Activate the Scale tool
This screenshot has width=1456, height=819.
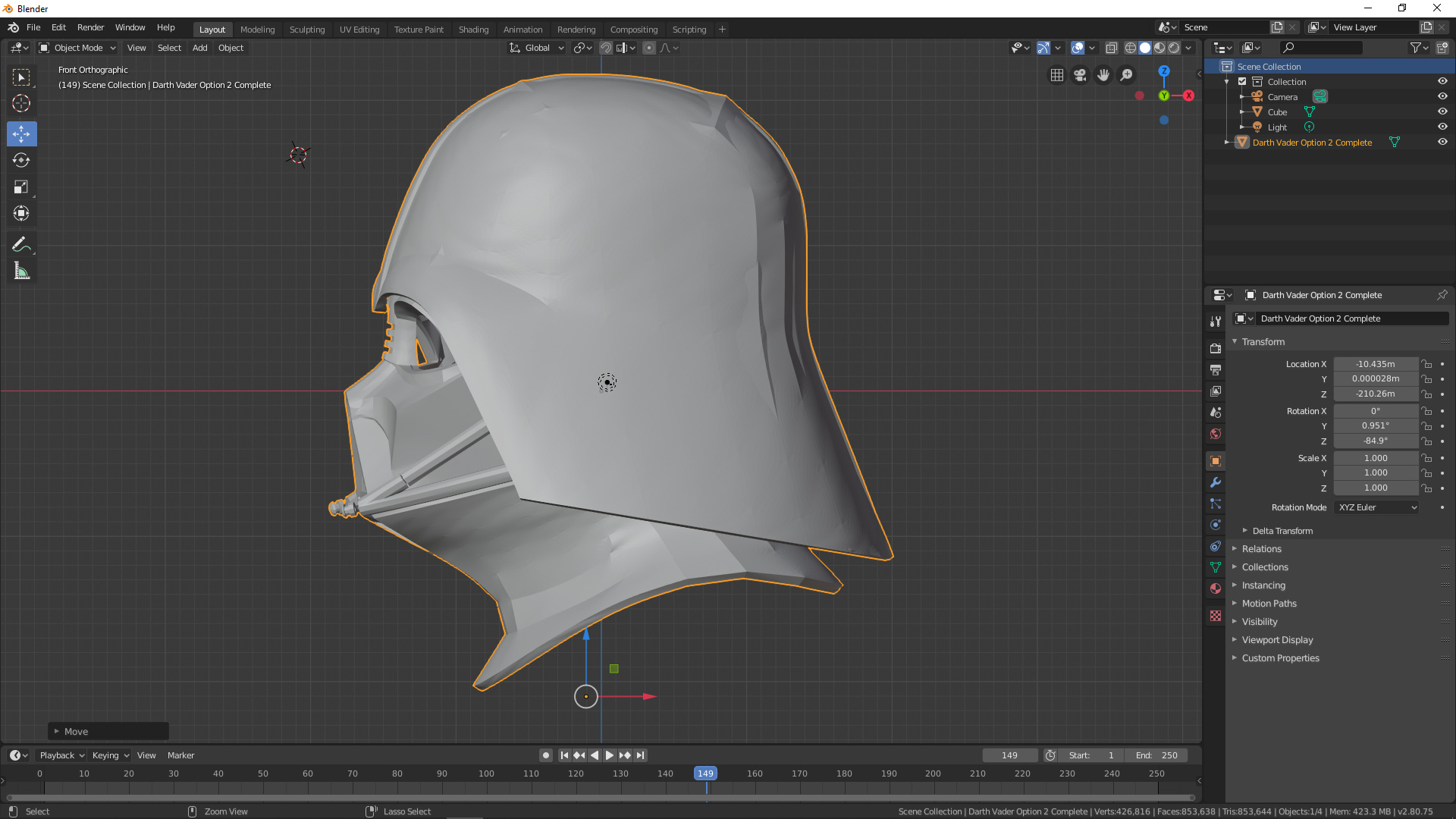(x=21, y=187)
